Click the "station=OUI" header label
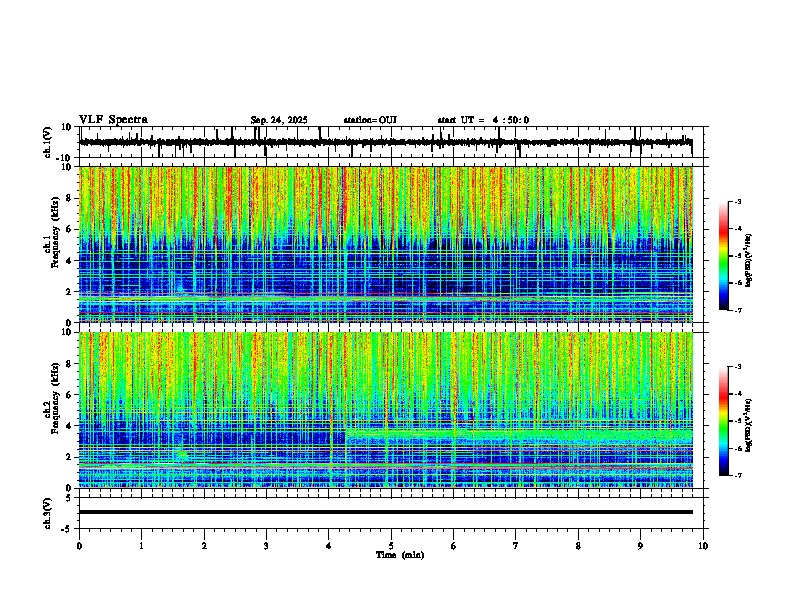792x612 pixels. (370, 120)
